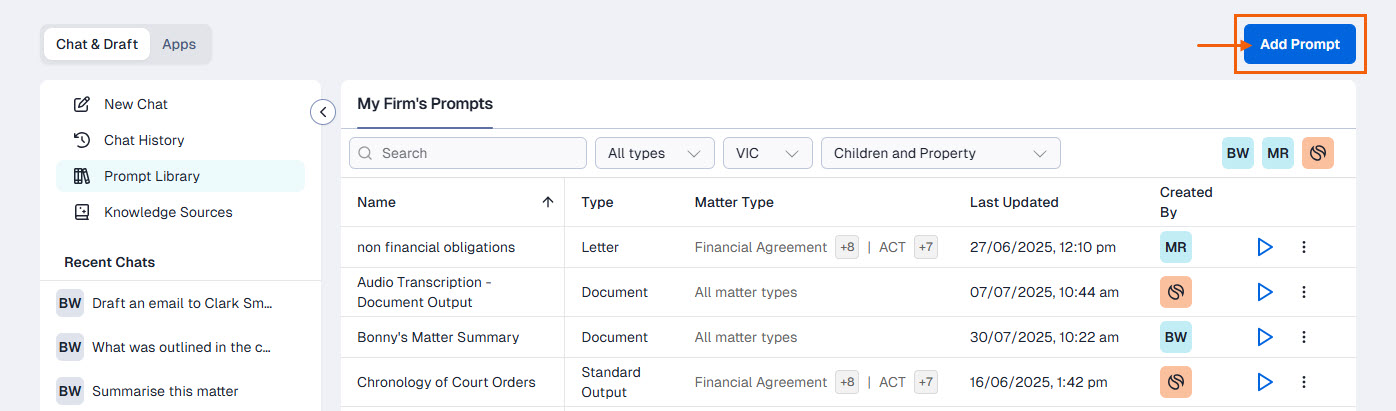Show the +8 matter types badge for non financial obligations
This screenshot has height=411, width=1396.
click(847, 247)
